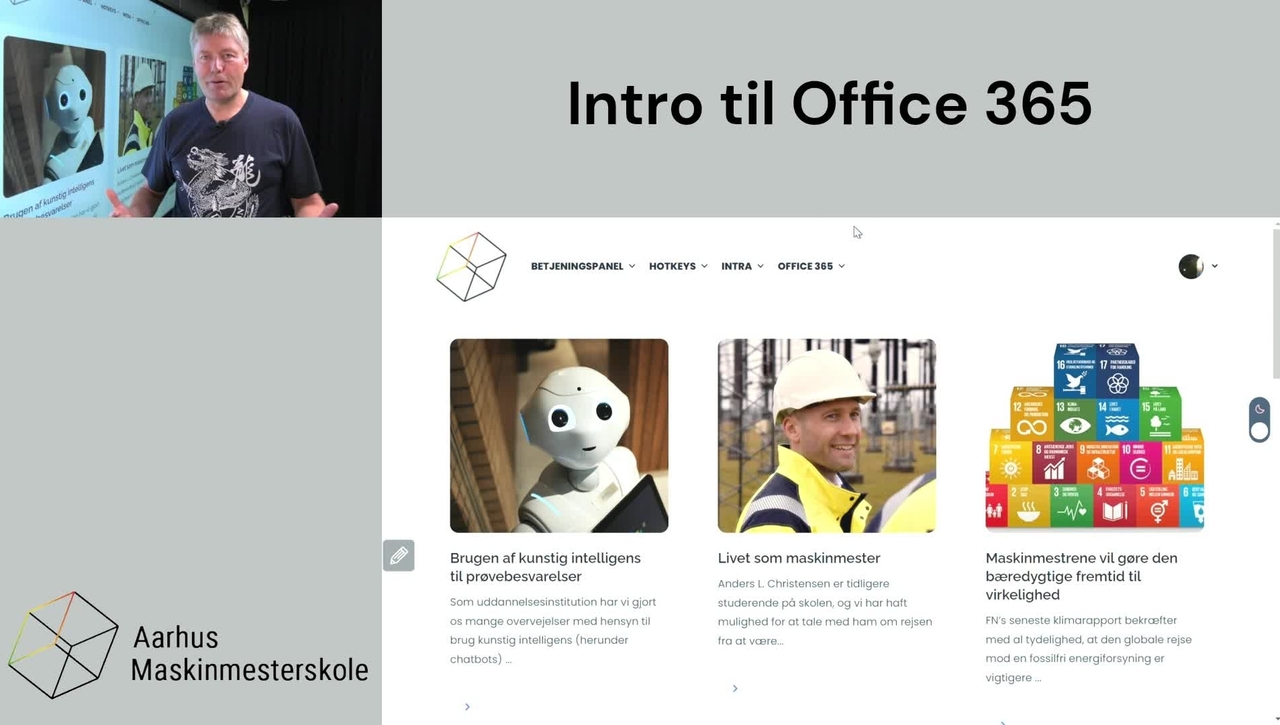Expand chevron beside OFFICE 365
The height and width of the screenshot is (725, 1280).
coord(841,266)
